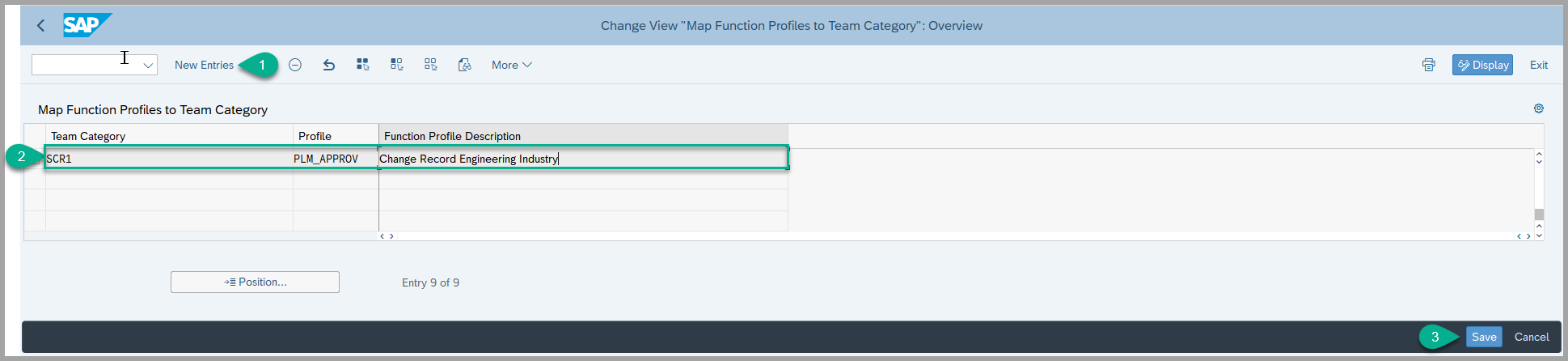The height and width of the screenshot is (361, 1568).
Task: Click the Select Block toolbar icon
Action: pos(397,65)
